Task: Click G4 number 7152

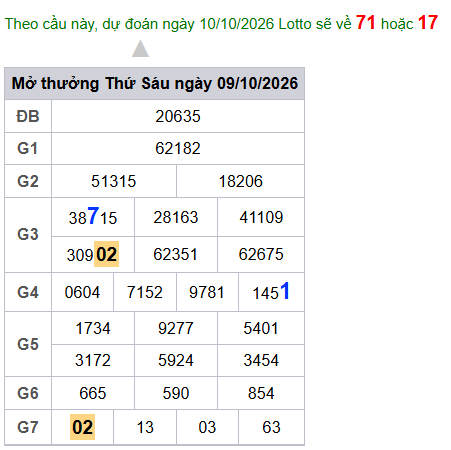Action: coord(145,292)
